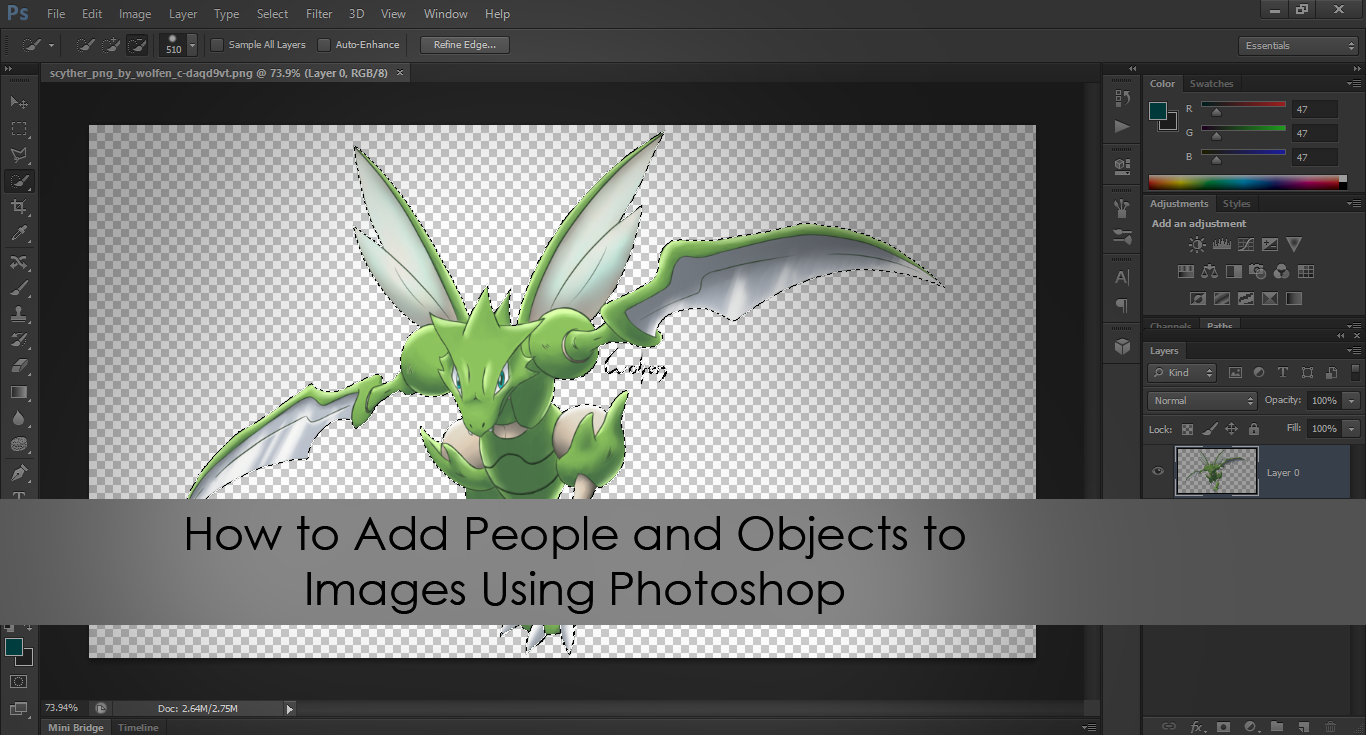Image resolution: width=1366 pixels, height=735 pixels.
Task: Open the collapsed Paragraph panel icon
Action: coord(1122,305)
